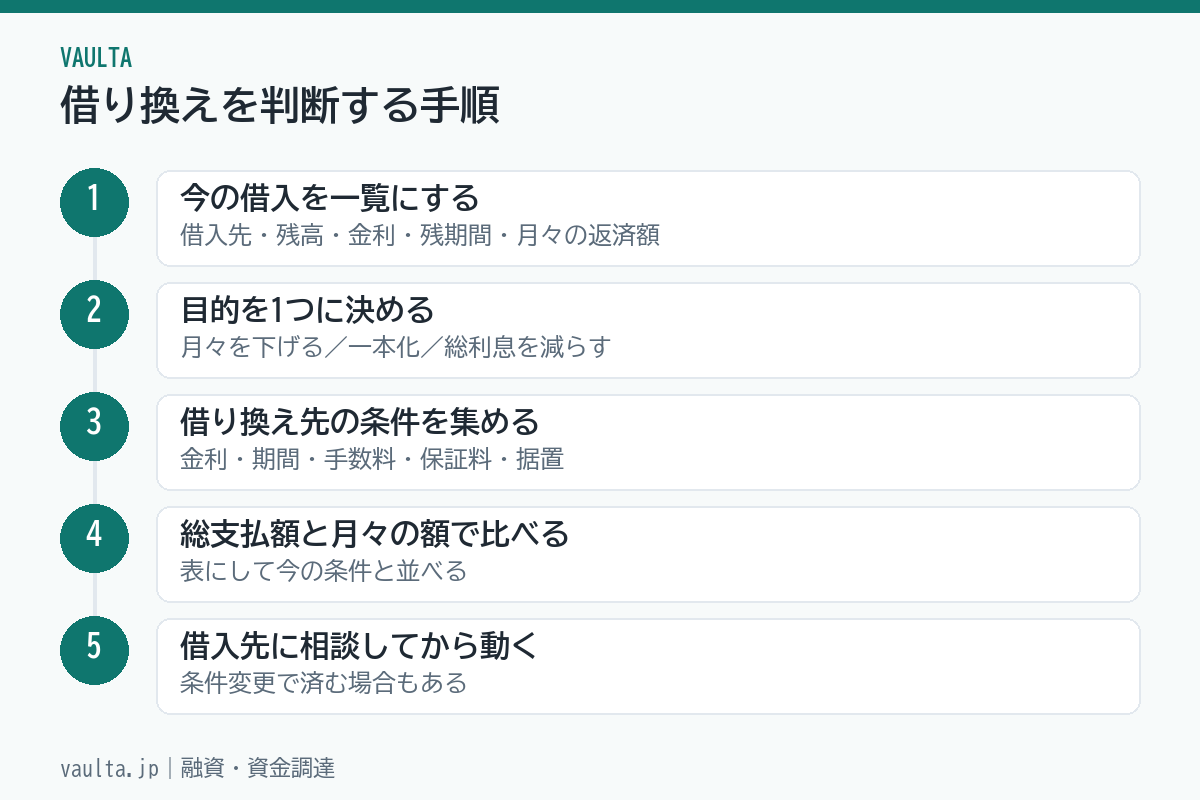Select the 借り換え先の条件を集める card
This screenshot has width=1200, height=800.
[x=648, y=442]
